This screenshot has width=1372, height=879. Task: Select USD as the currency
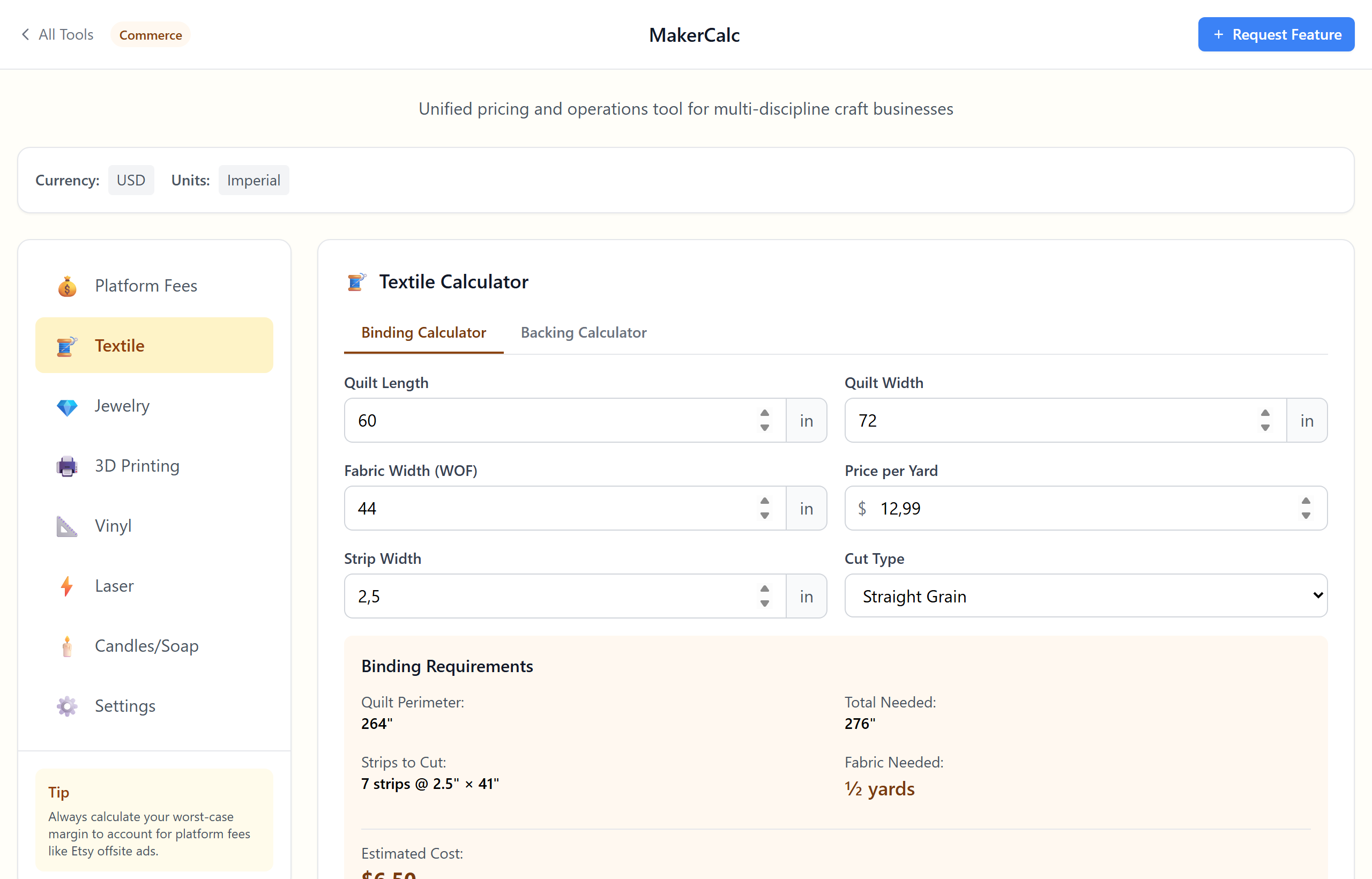(x=131, y=180)
